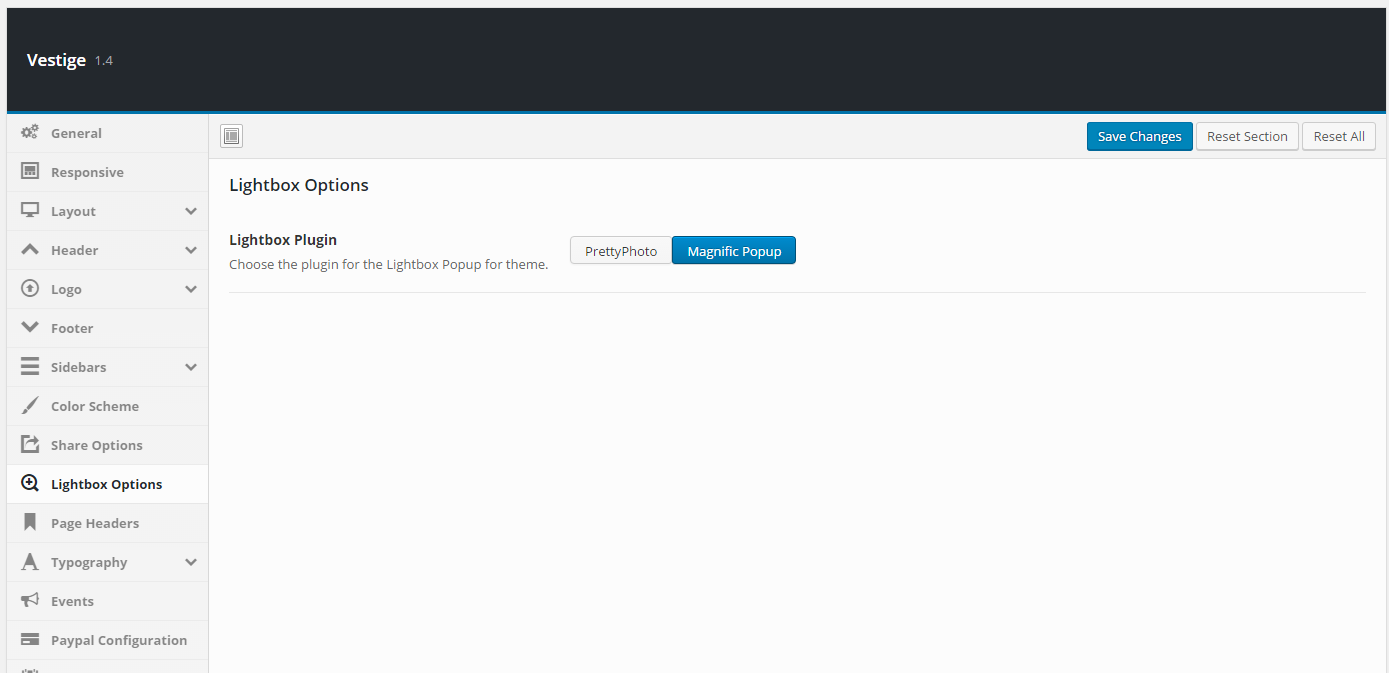Select the PrettyPhoto lightbox plugin

pyautogui.click(x=621, y=251)
